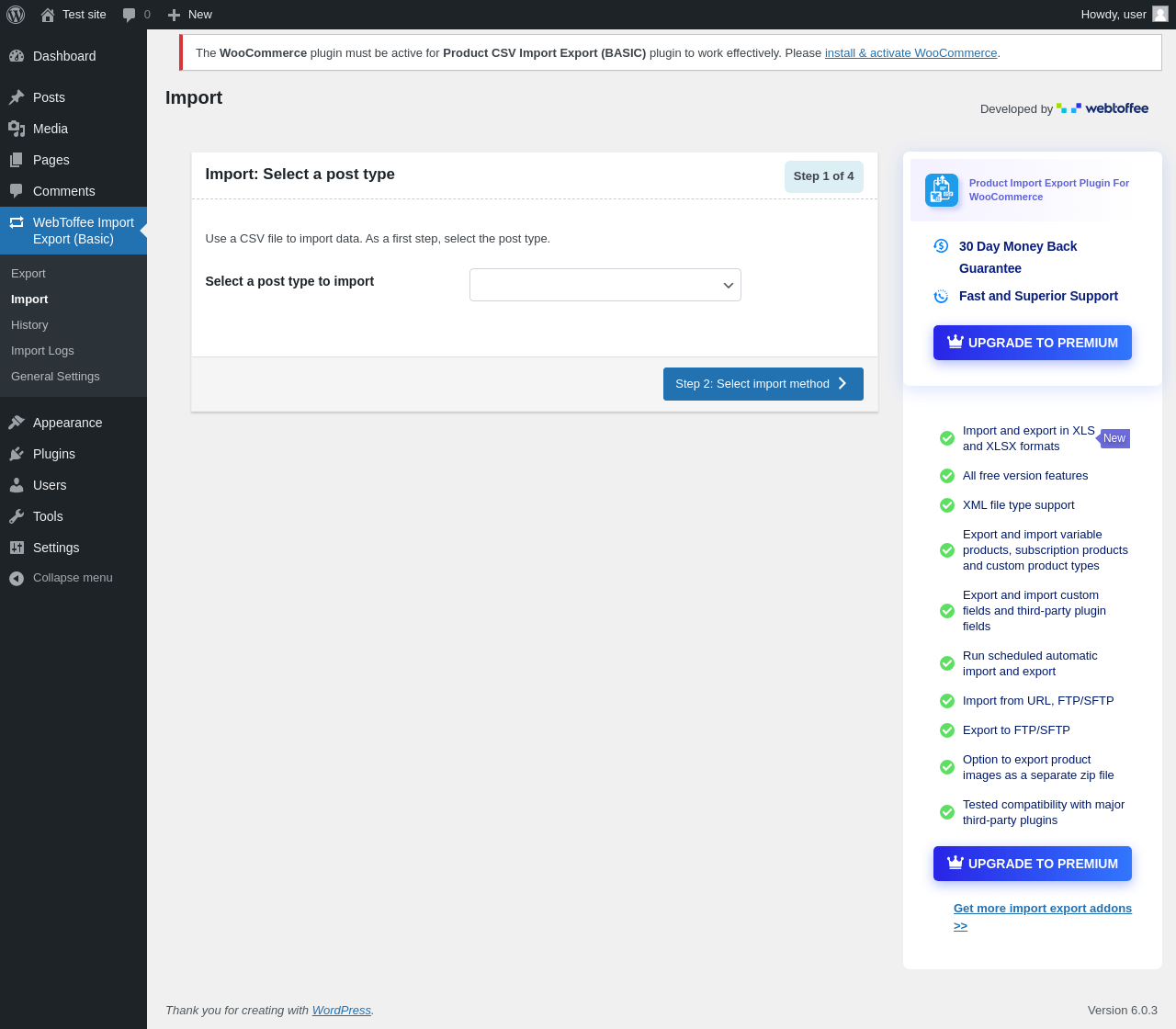1176x1029 pixels.
Task: Open Get more import export addons link
Action: [x=1043, y=917]
